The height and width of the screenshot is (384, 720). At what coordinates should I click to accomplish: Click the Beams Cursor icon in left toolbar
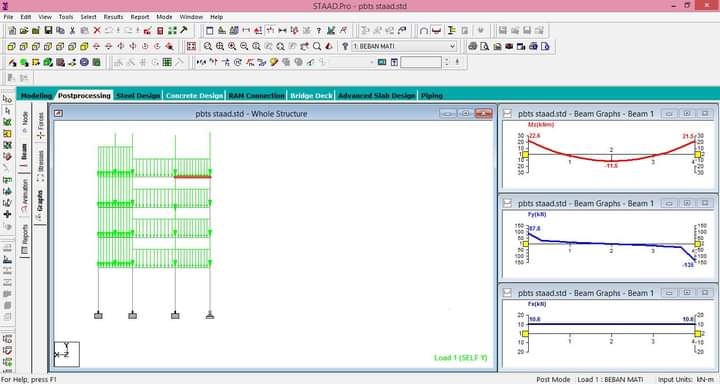(x=7, y=111)
